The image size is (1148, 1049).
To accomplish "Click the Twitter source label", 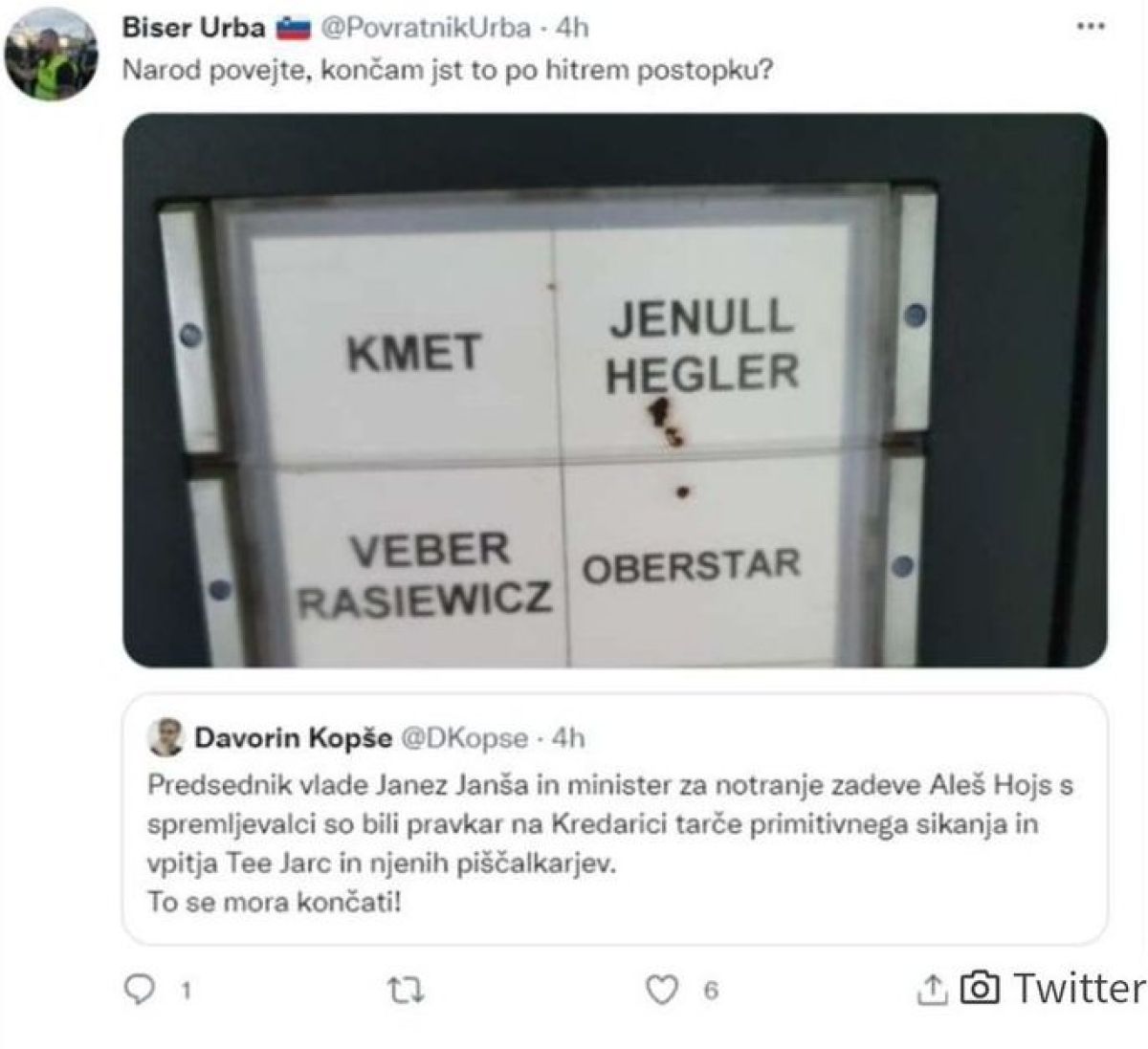I will tap(1079, 988).
